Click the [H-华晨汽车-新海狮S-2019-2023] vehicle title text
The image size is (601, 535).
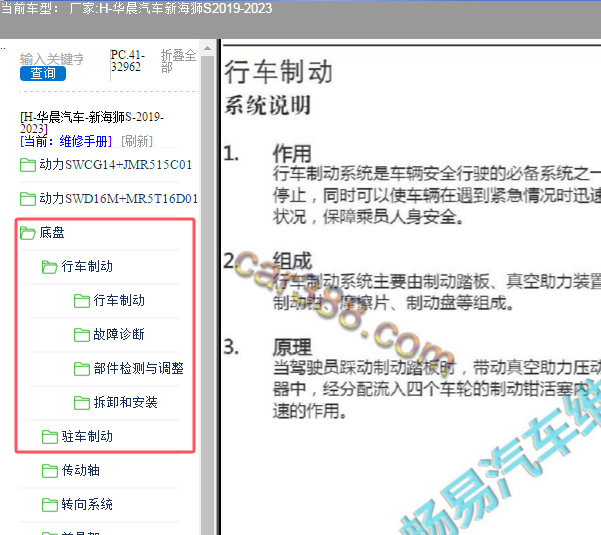click(92, 123)
